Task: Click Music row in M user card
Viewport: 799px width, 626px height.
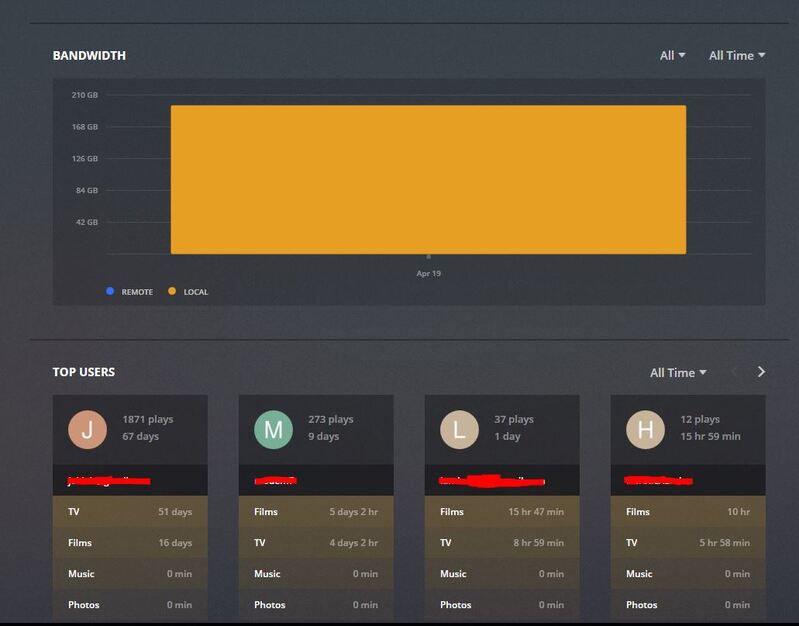Action: [316, 573]
